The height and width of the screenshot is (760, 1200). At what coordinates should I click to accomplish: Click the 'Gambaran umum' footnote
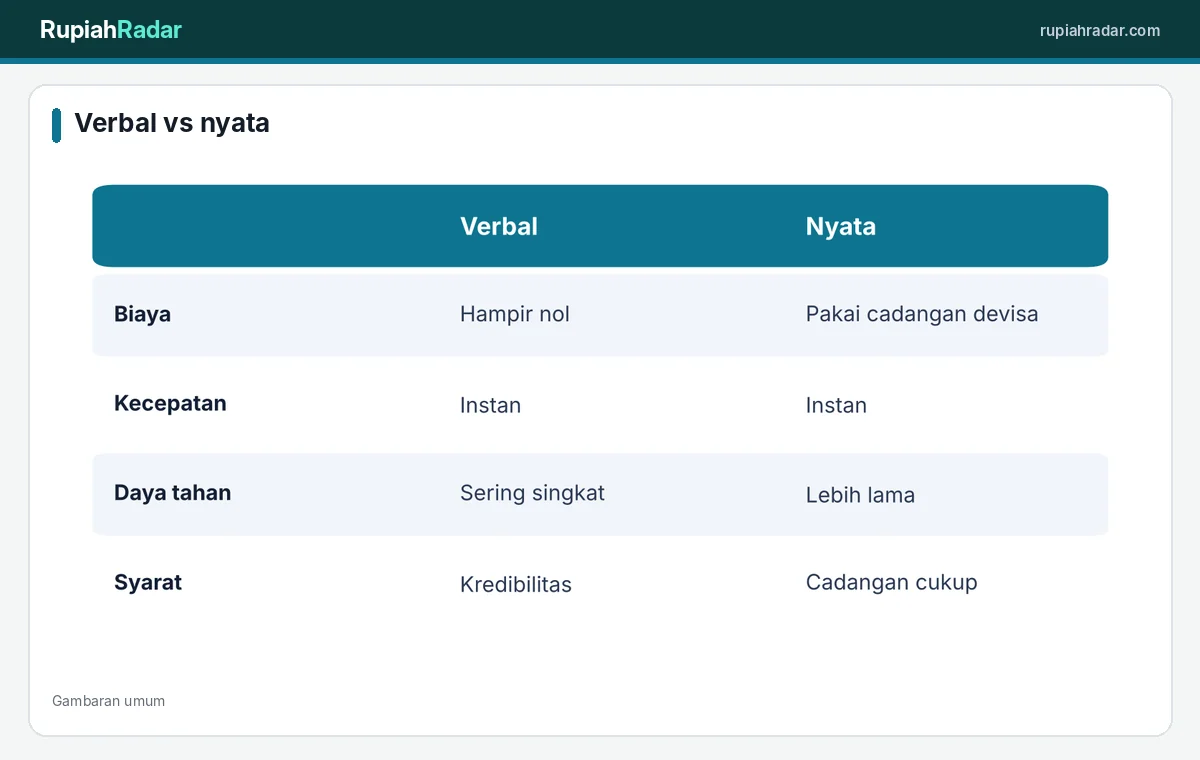(108, 701)
